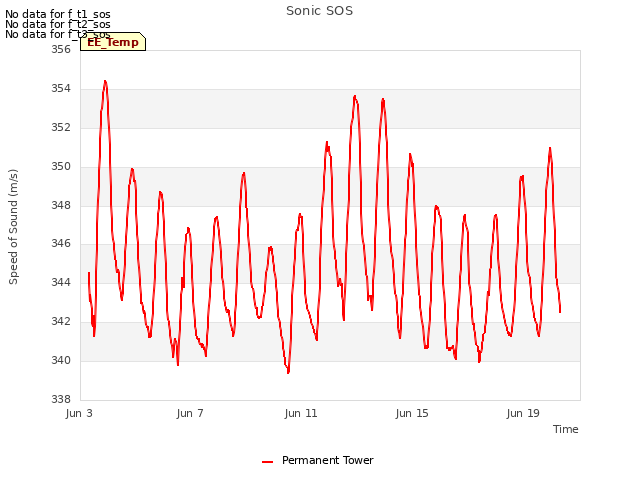Click the 344 y-axis tick label

(61, 282)
